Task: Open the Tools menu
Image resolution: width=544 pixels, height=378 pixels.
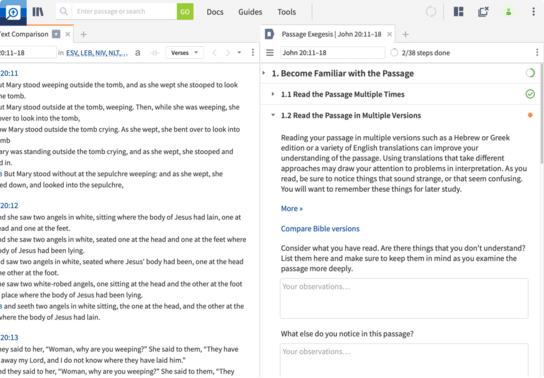Action: pyautogui.click(x=287, y=12)
